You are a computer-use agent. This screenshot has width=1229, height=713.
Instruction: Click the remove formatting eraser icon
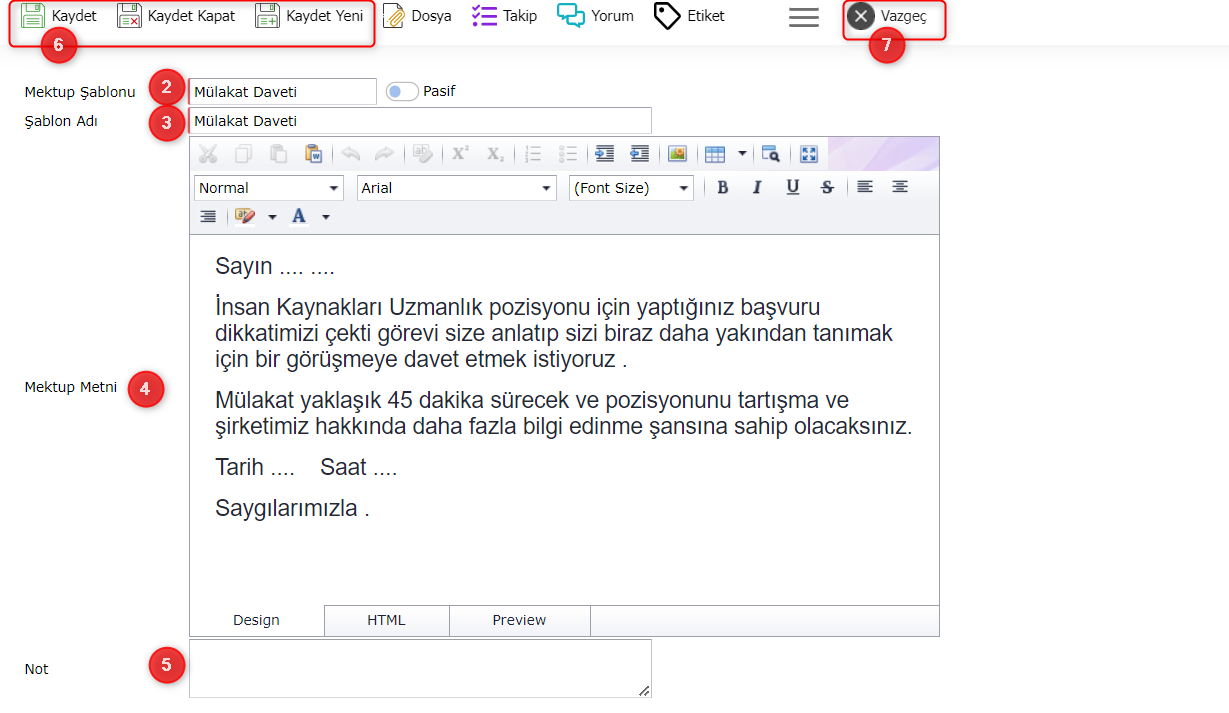423,154
